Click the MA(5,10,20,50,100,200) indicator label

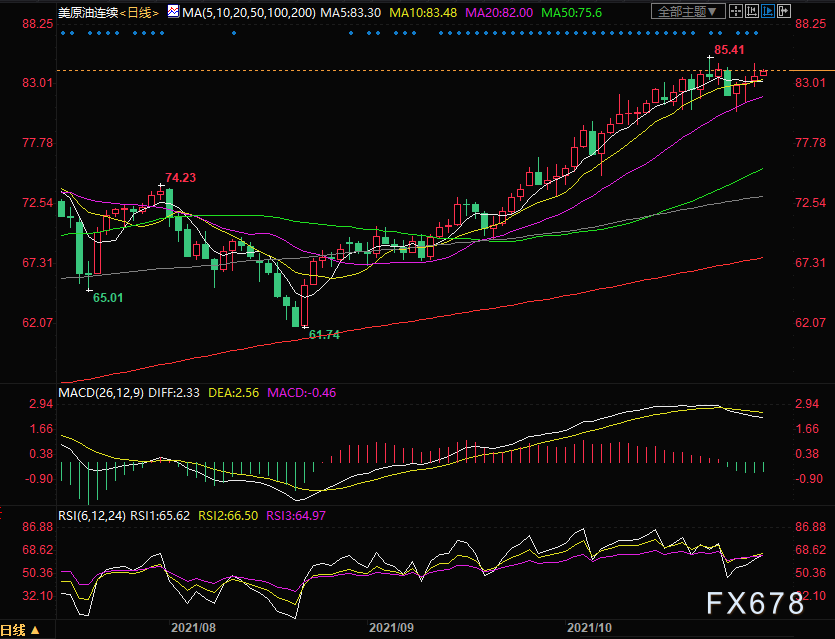pos(249,12)
